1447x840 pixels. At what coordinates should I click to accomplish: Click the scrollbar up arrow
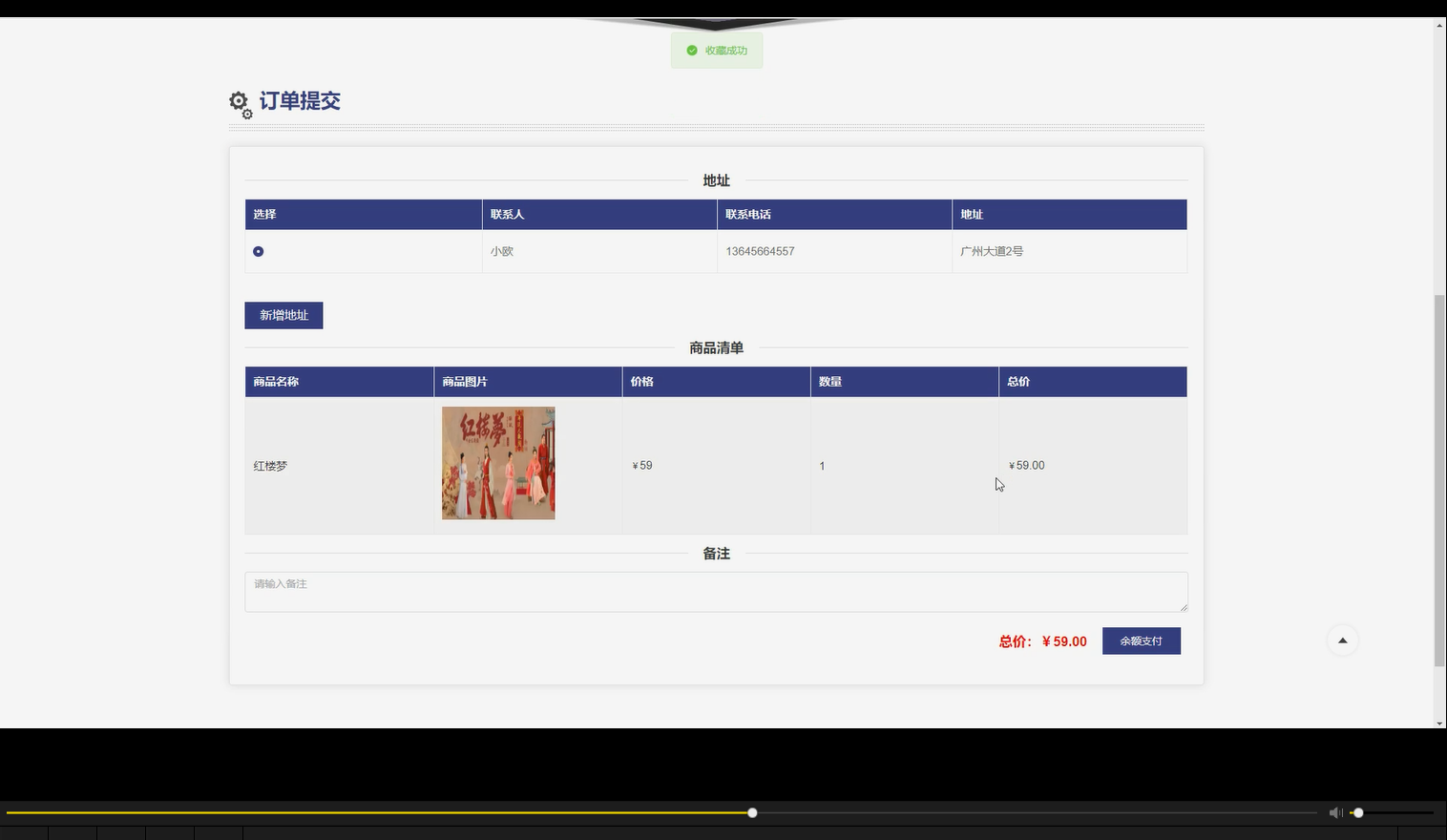(1439, 24)
